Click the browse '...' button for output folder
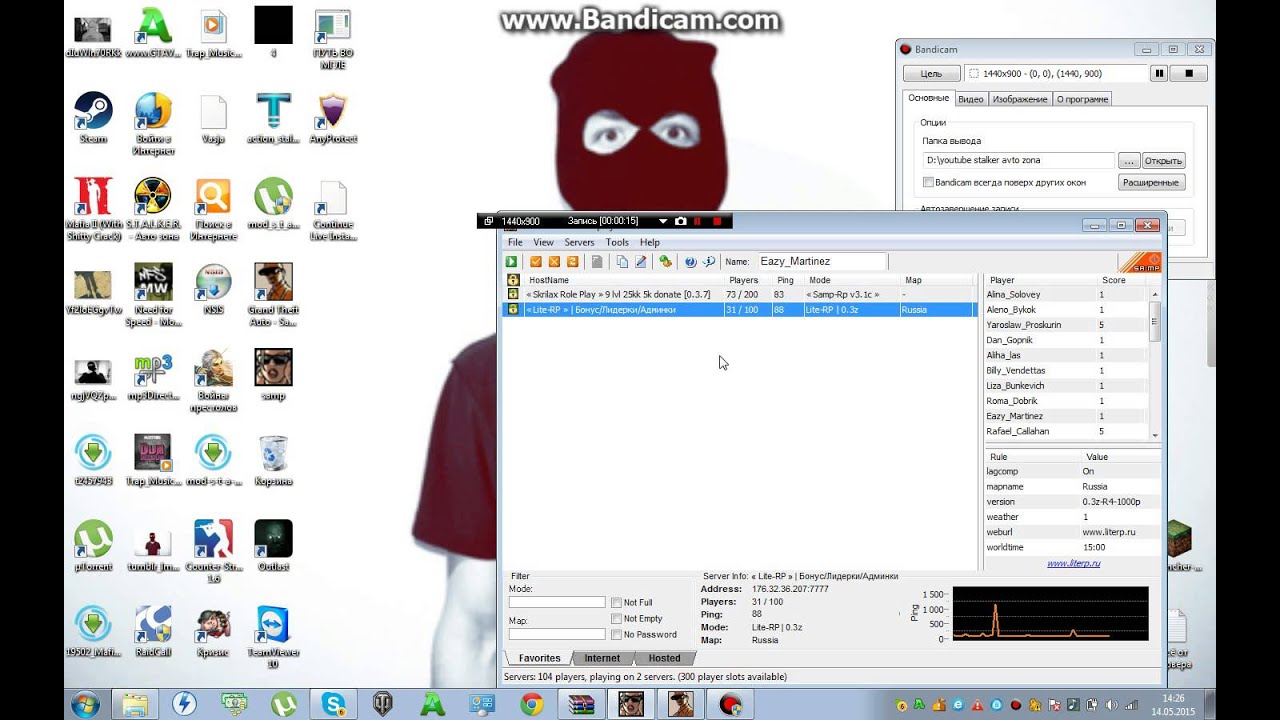The height and width of the screenshot is (720, 1280). [x=1128, y=160]
